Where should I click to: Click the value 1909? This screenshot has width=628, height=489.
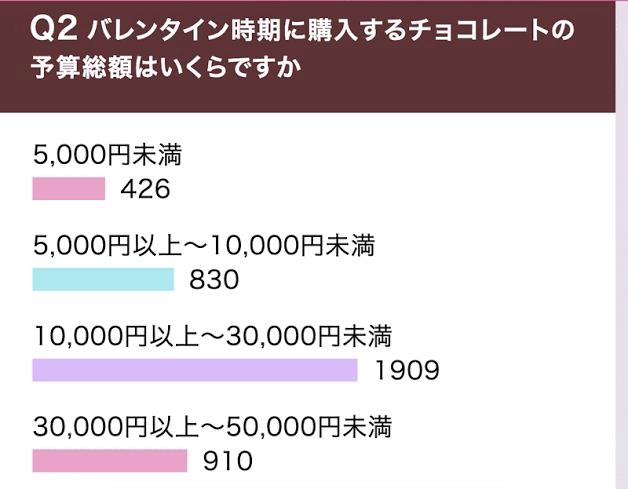[x=407, y=371]
